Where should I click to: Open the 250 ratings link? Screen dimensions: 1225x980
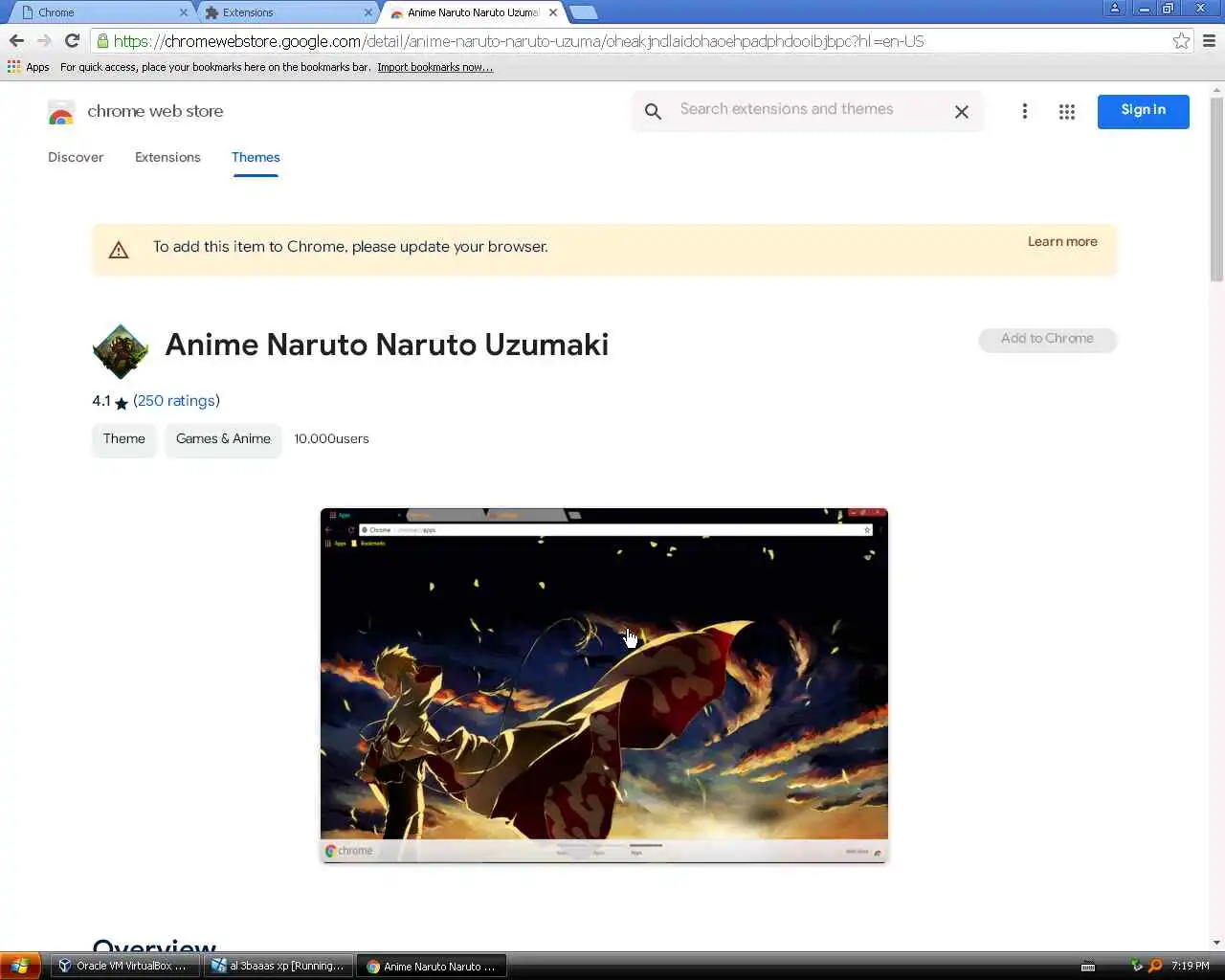coord(176,401)
